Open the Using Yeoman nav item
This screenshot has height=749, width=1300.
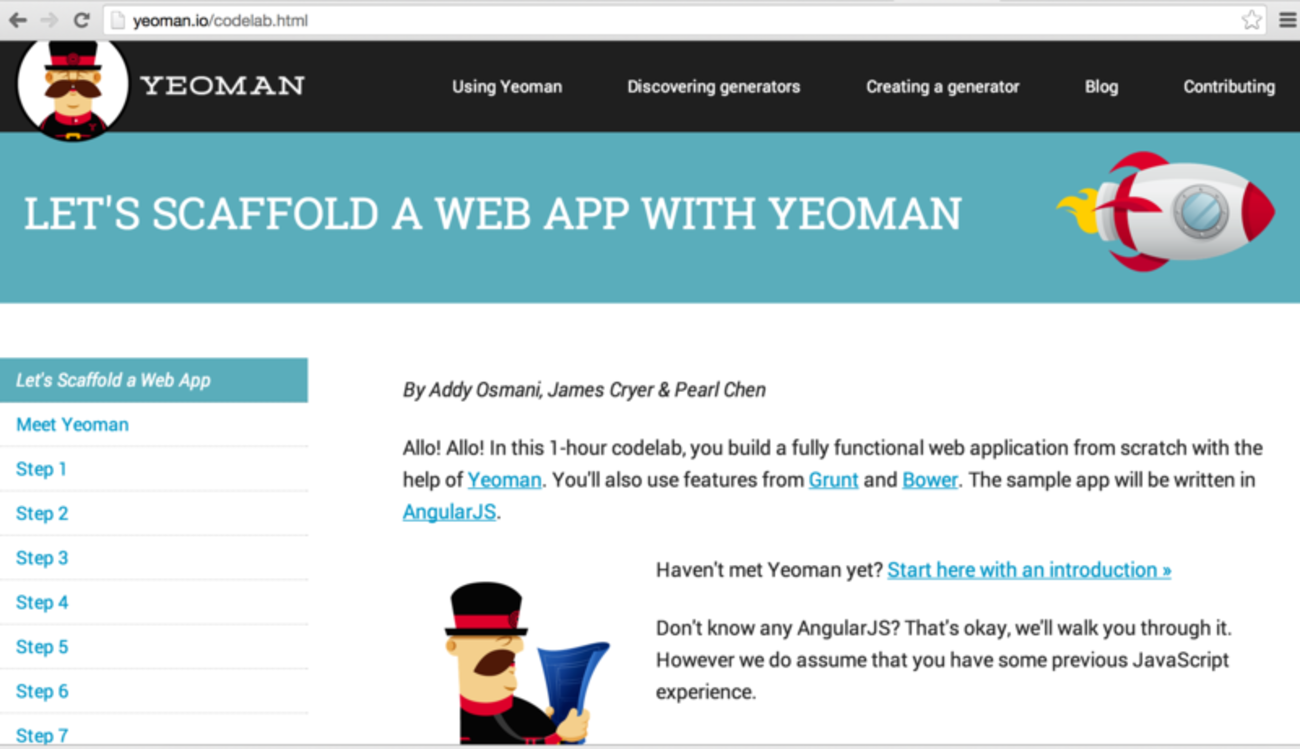point(507,87)
